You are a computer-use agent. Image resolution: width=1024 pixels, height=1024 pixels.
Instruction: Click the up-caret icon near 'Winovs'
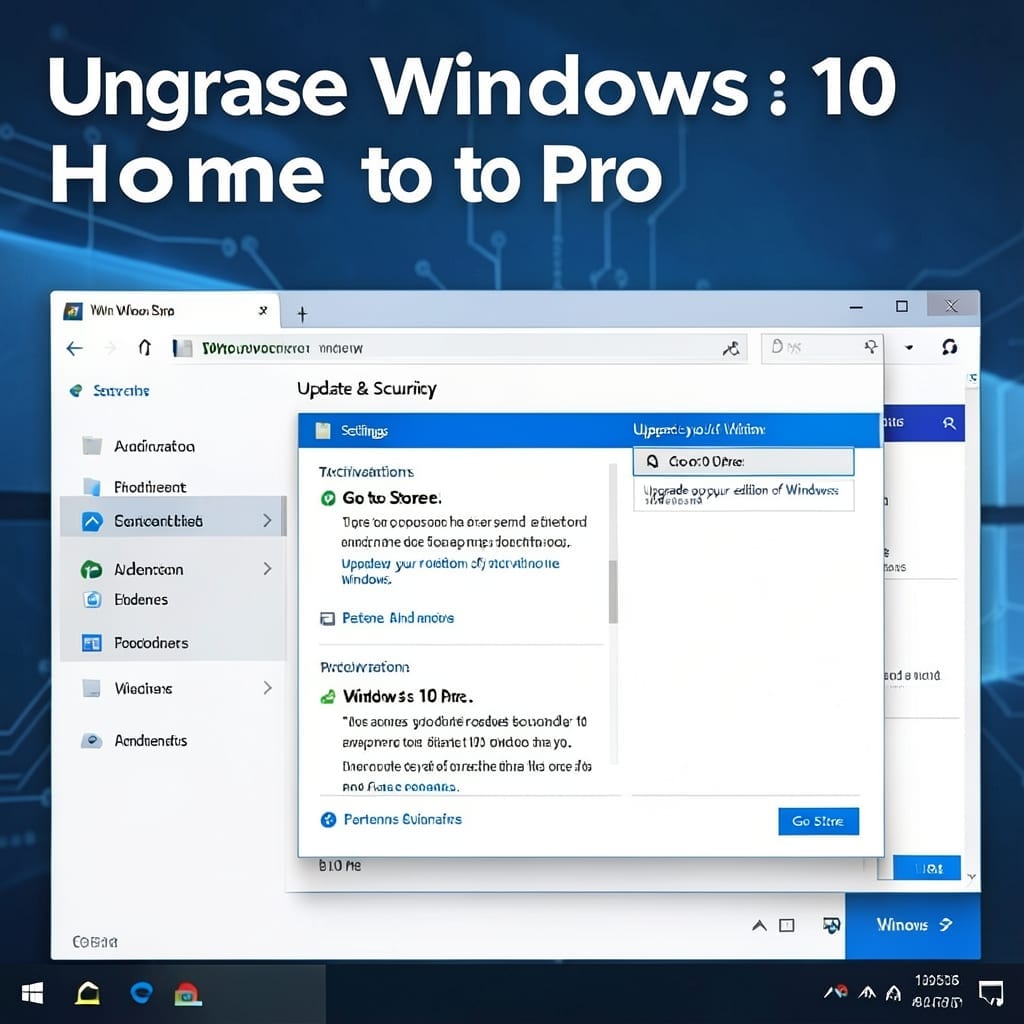tap(759, 925)
